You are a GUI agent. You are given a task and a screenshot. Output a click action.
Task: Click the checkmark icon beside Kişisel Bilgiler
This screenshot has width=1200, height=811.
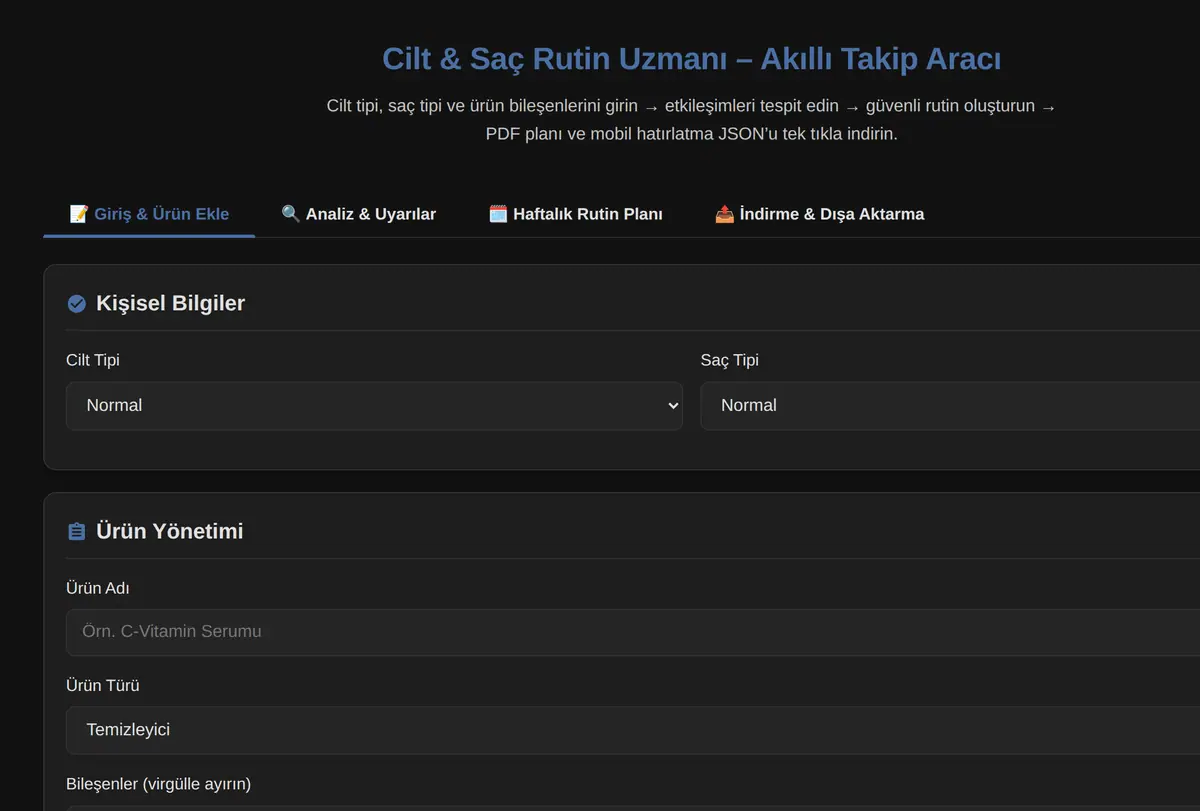(x=76, y=304)
